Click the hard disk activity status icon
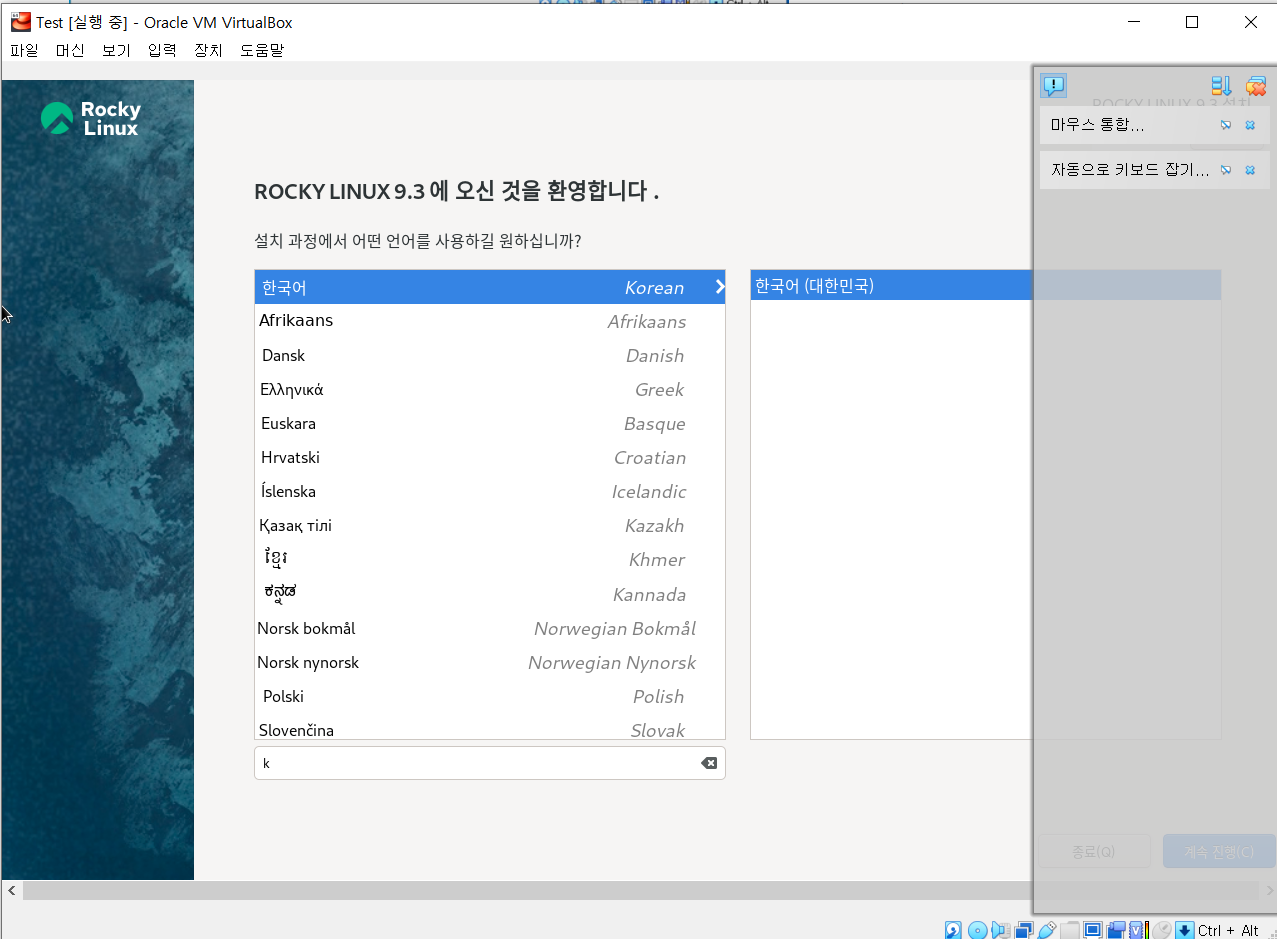Screen dimensions: 1277x939 click(953, 930)
